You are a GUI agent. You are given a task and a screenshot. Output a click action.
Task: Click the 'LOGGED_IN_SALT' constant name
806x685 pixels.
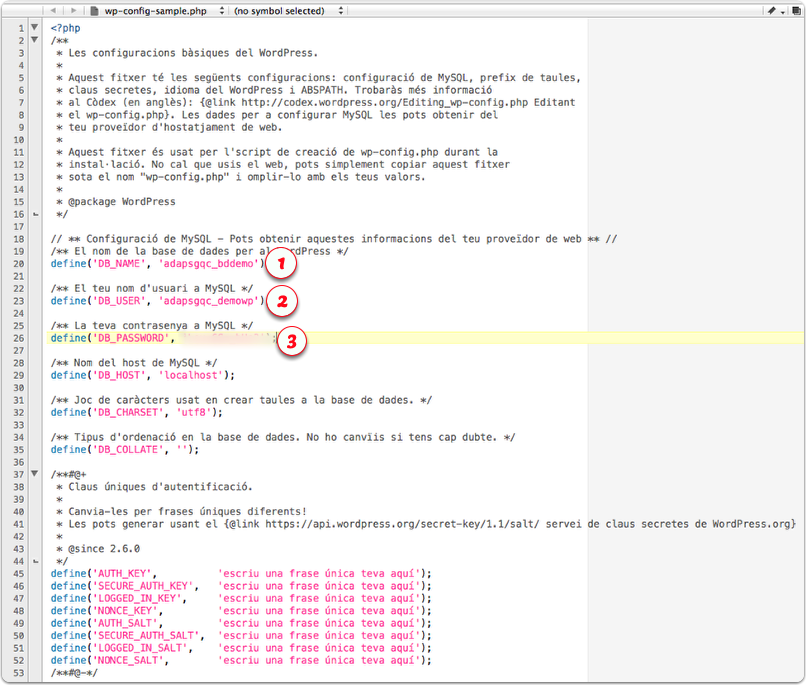(140, 648)
